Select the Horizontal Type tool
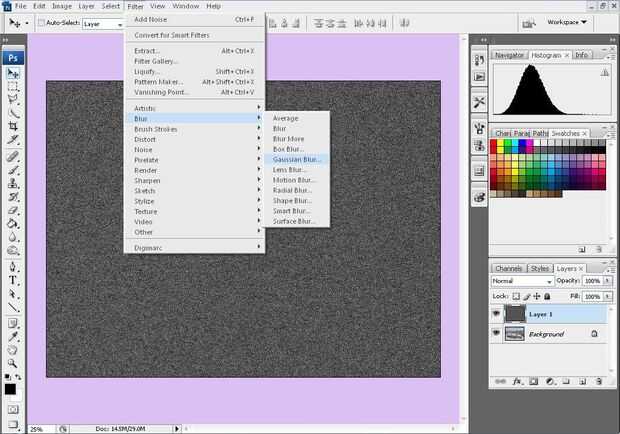This screenshot has height=434, width=620. (13, 280)
